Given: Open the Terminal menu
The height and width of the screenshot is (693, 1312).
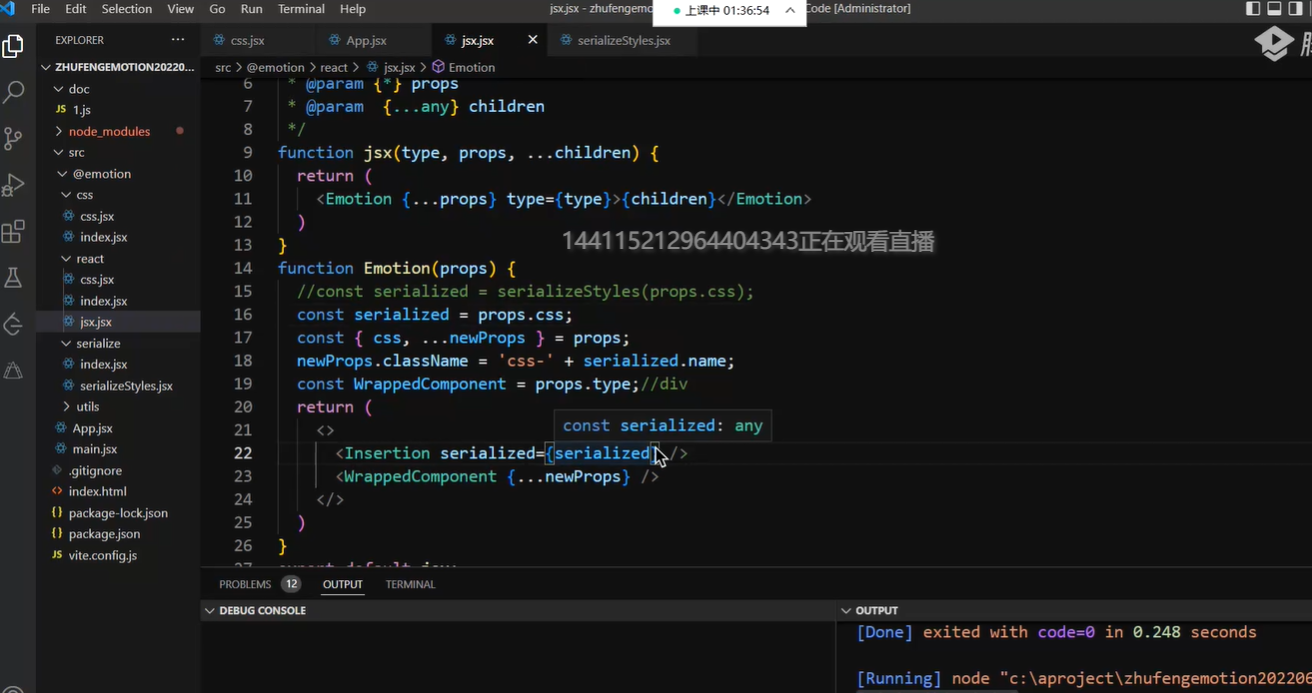Looking at the screenshot, I should pos(300,9).
